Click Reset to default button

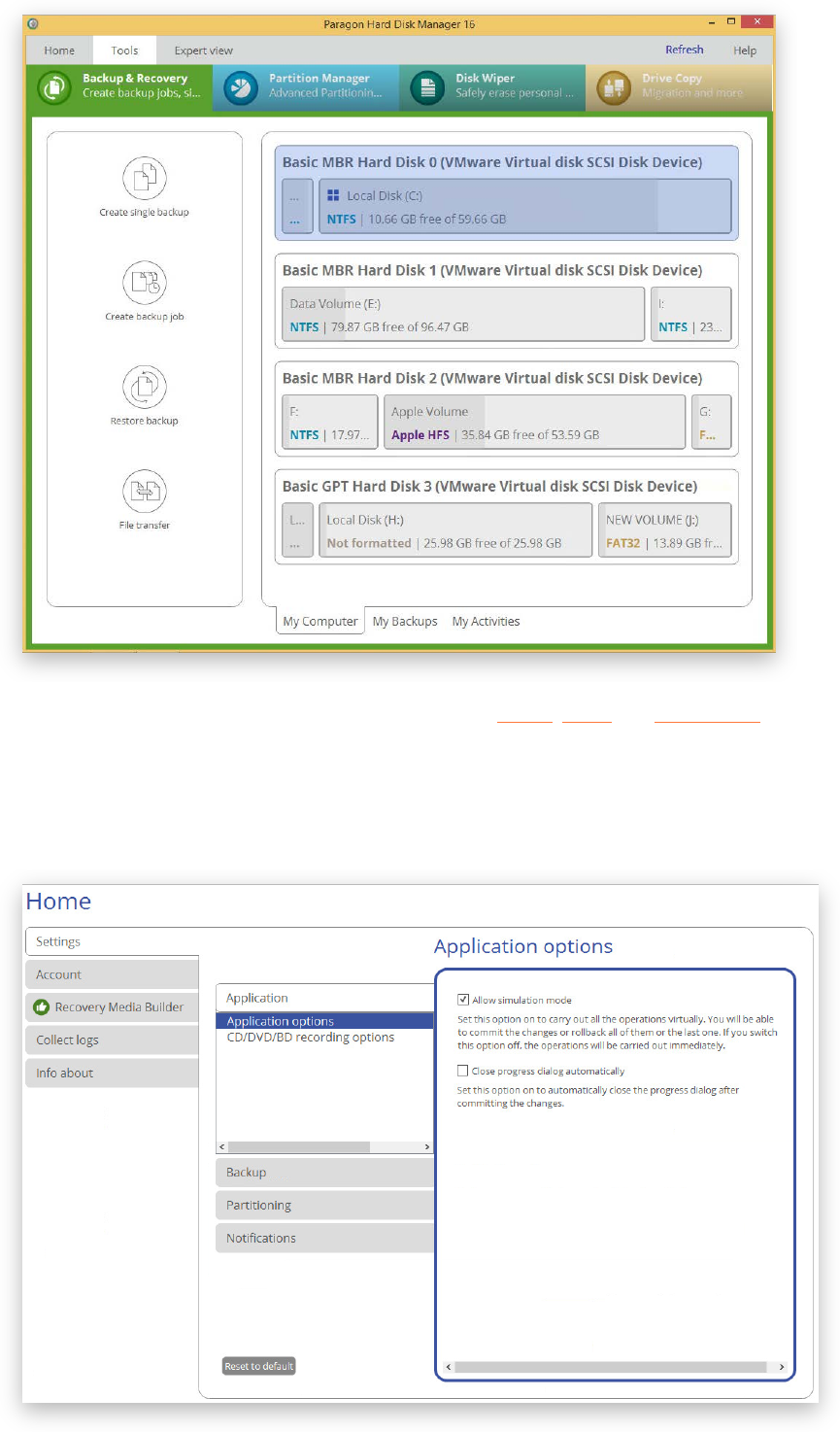tap(258, 1366)
